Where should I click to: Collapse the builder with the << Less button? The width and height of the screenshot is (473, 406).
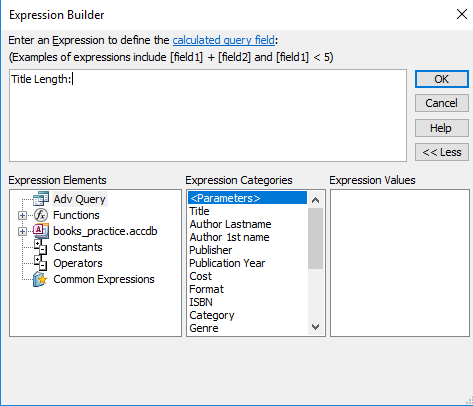pos(442,152)
